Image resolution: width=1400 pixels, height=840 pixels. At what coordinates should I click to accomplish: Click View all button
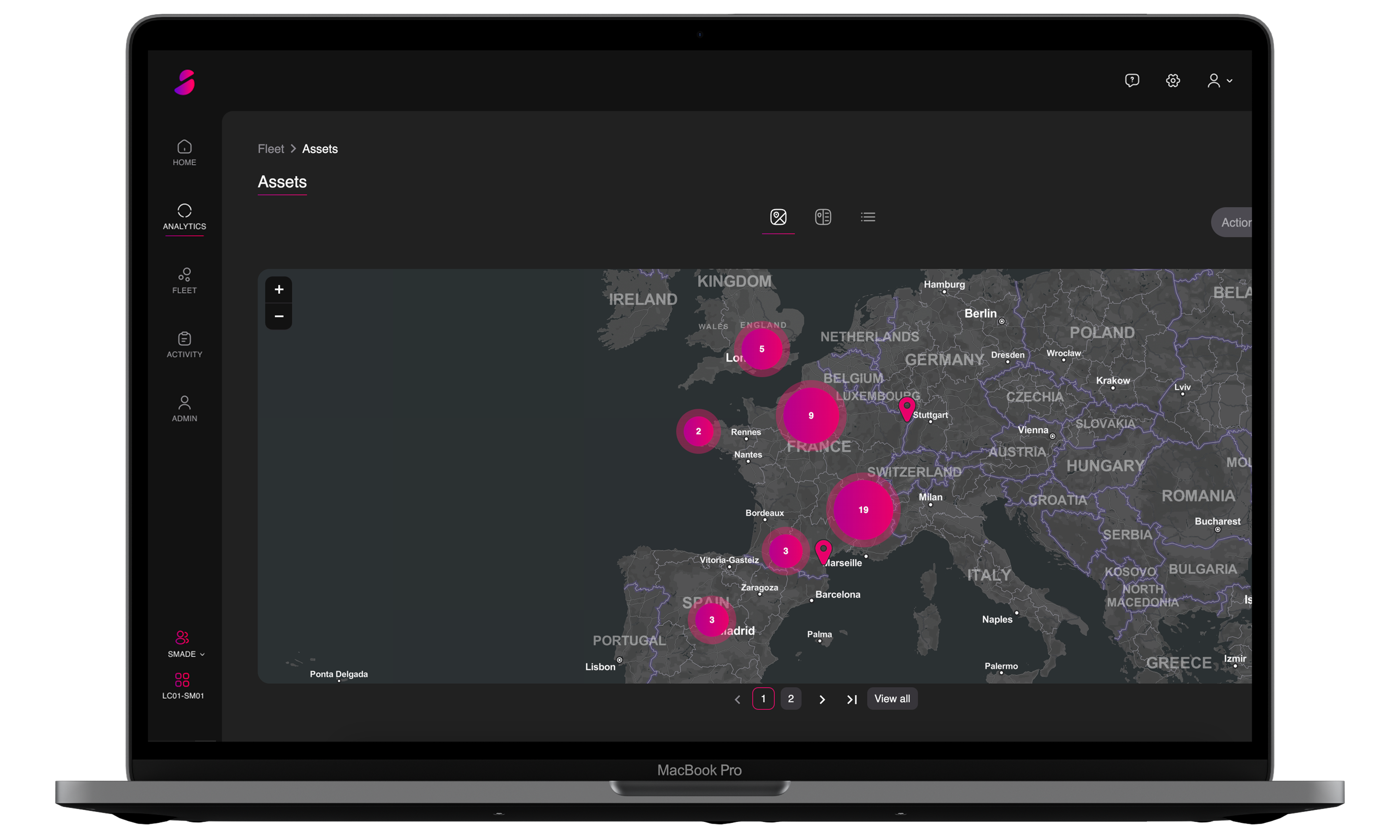pos(892,699)
